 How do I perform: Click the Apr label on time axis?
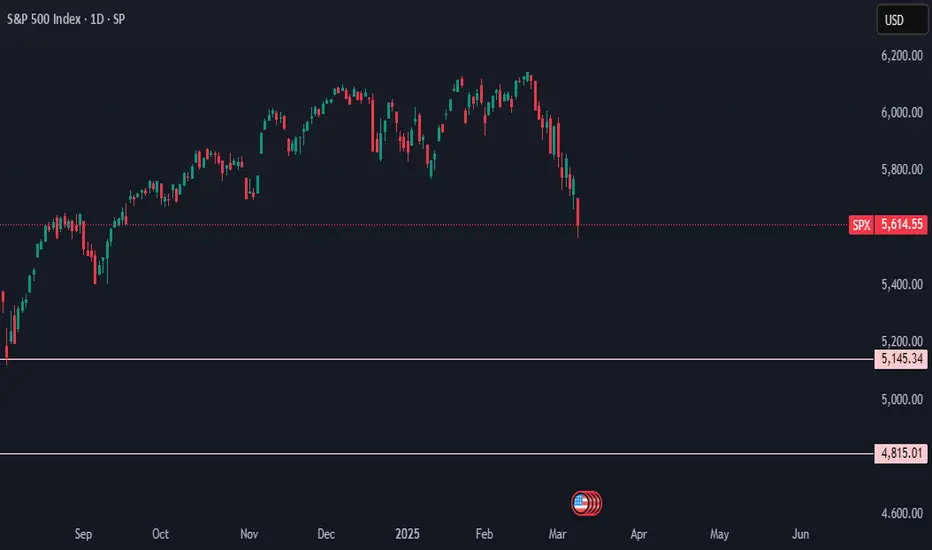tap(638, 534)
